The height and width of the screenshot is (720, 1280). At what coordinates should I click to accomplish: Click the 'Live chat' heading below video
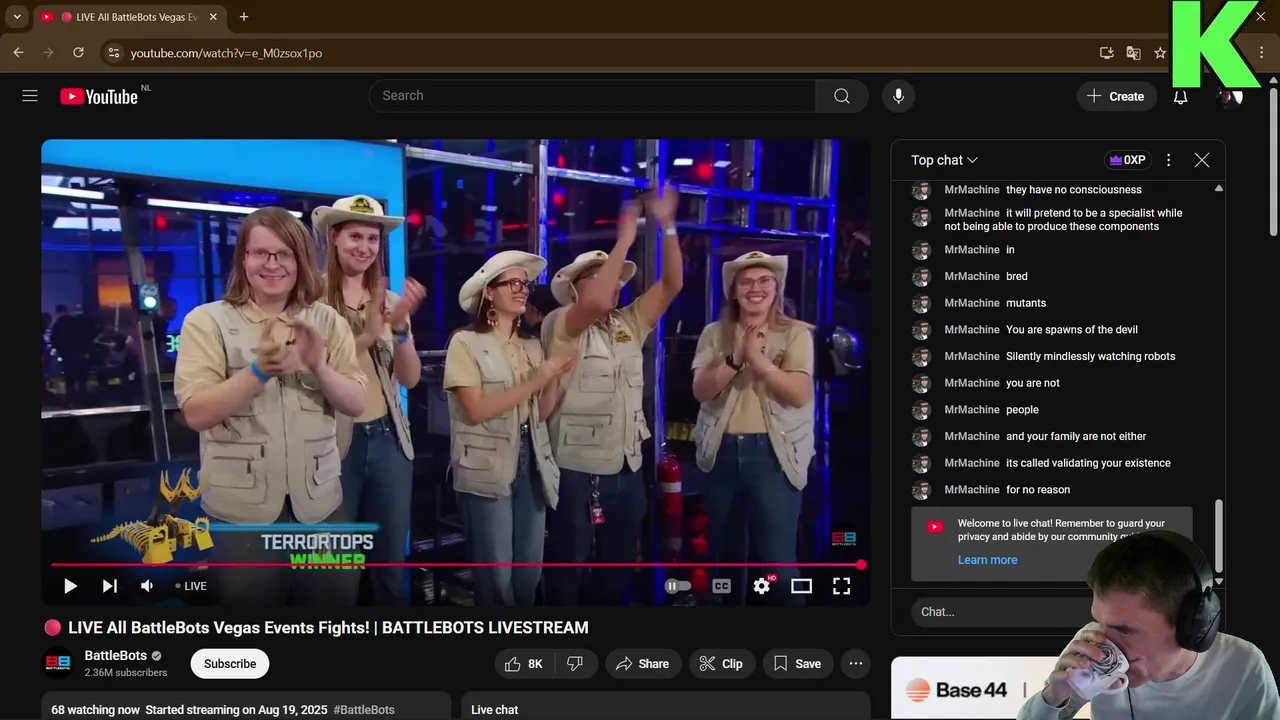494,710
